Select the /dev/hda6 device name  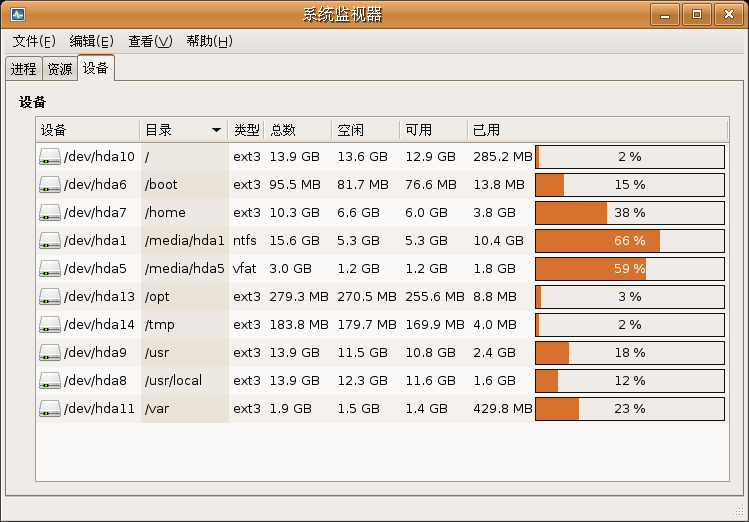(96, 185)
